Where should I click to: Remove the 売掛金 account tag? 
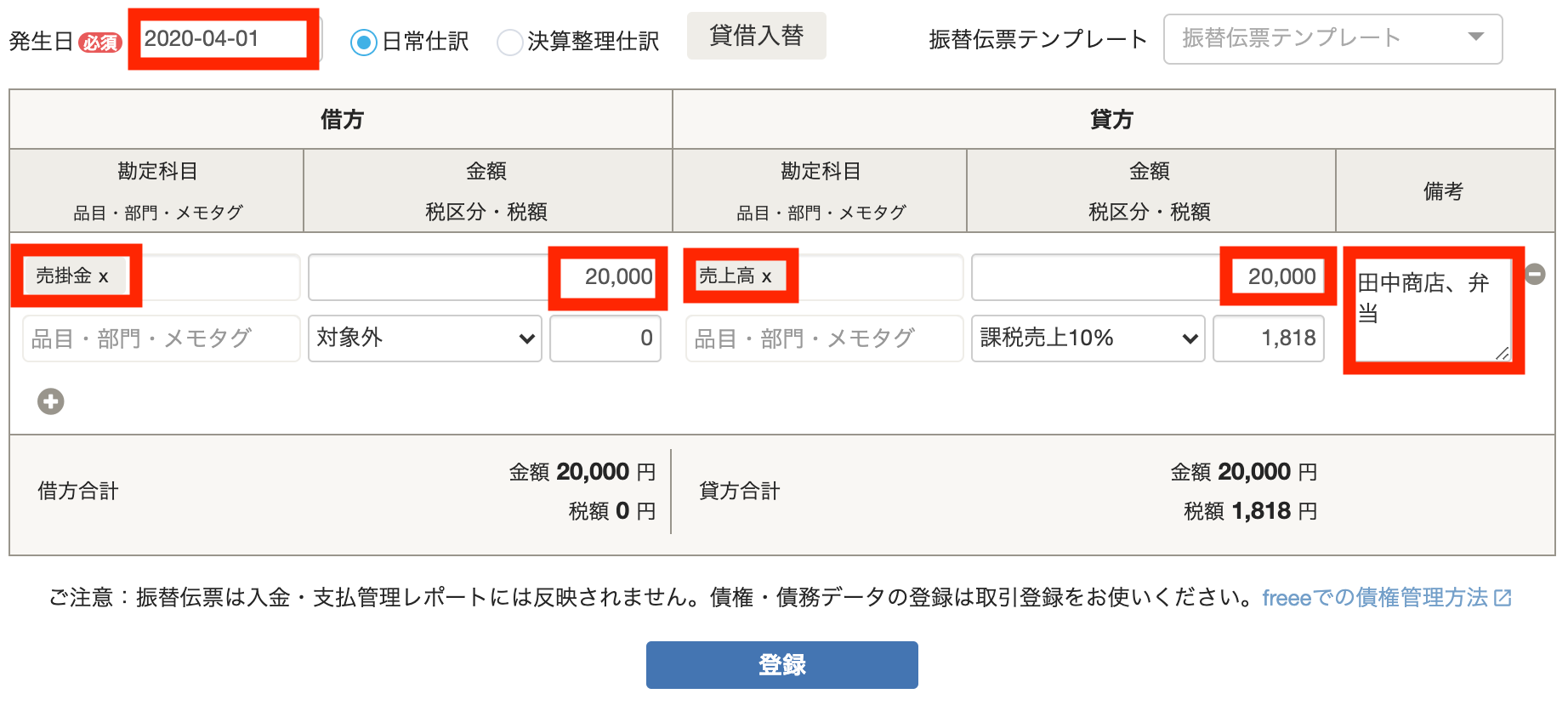[104, 276]
